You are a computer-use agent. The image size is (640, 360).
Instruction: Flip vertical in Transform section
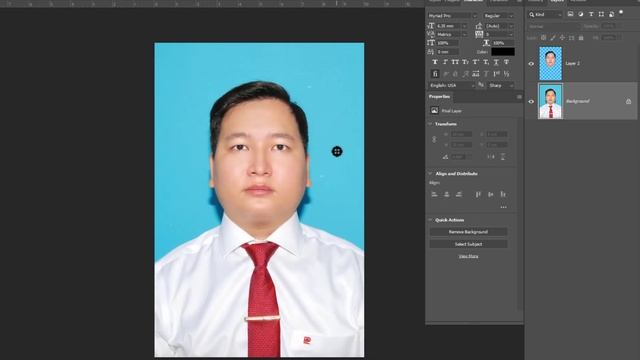tap(503, 157)
